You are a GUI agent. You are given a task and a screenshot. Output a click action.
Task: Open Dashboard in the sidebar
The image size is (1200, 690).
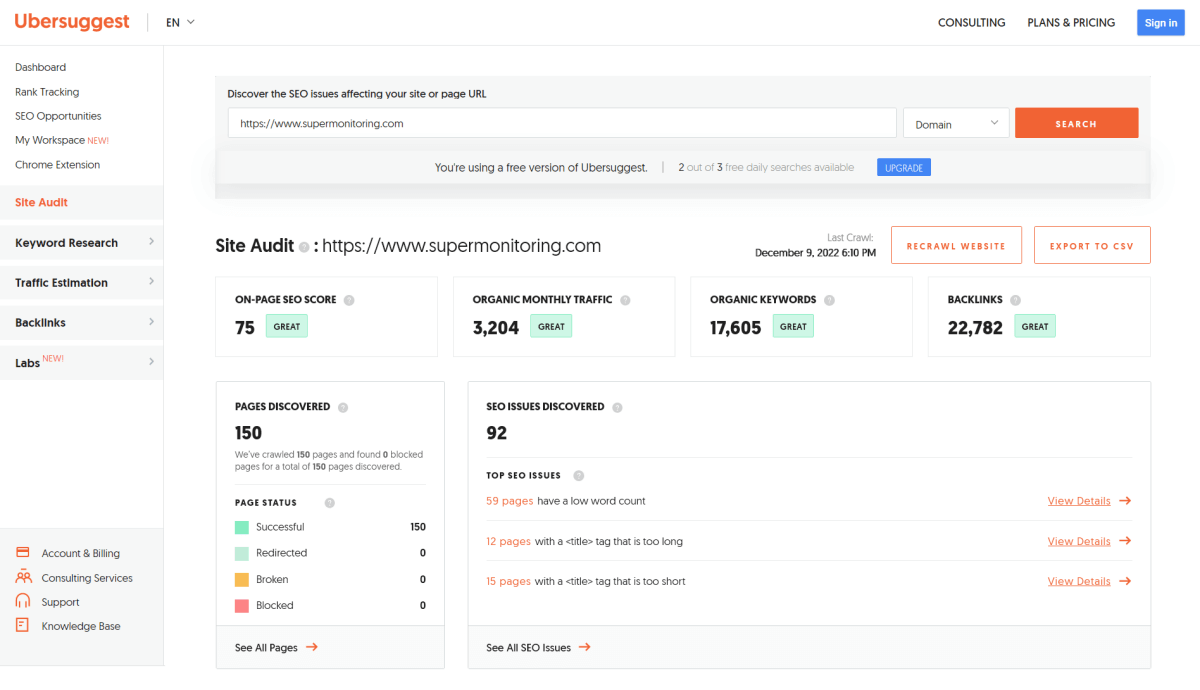coord(40,67)
